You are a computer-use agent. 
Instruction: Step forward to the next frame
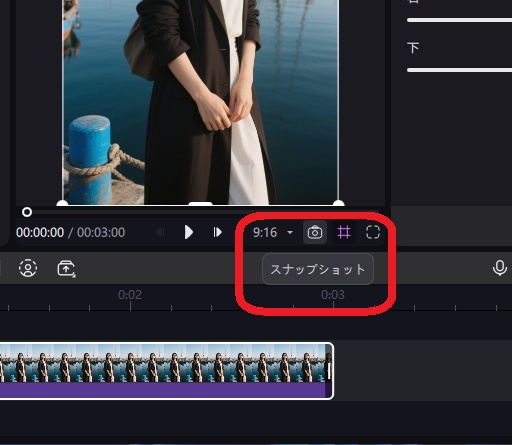point(217,232)
